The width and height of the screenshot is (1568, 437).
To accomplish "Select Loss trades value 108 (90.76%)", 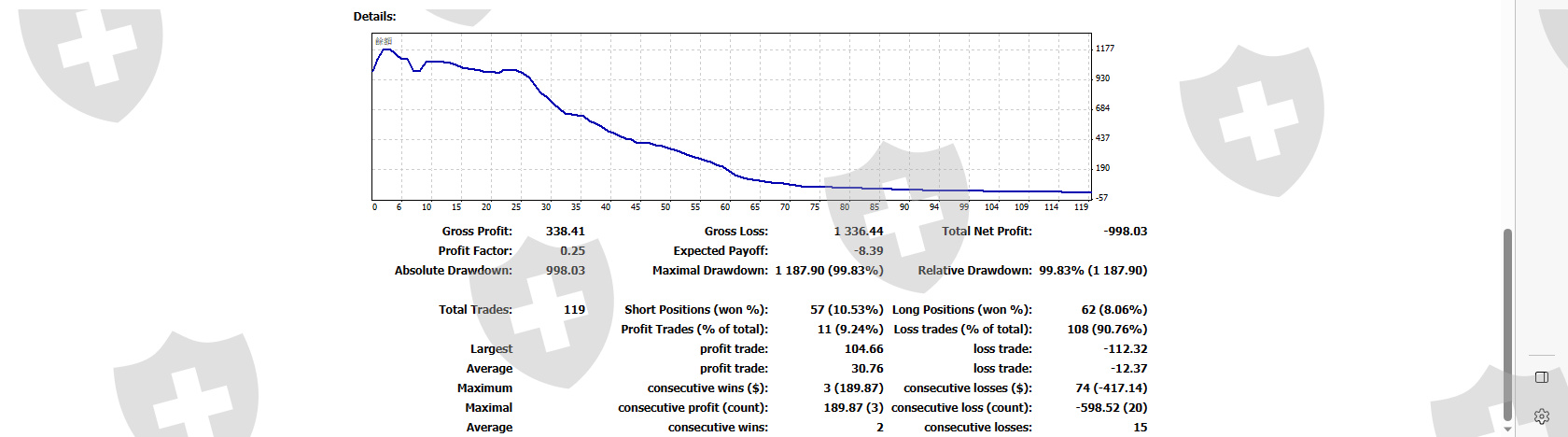I will pos(1108,330).
